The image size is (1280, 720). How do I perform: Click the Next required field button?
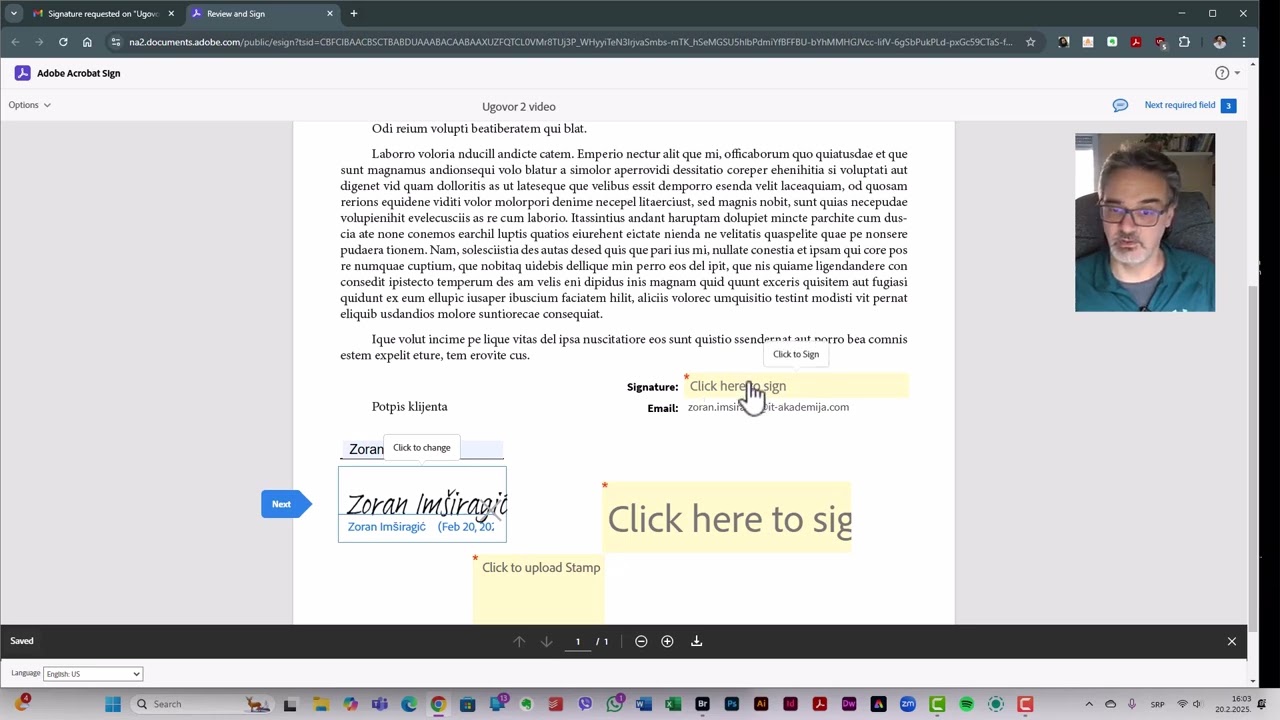[1181, 104]
